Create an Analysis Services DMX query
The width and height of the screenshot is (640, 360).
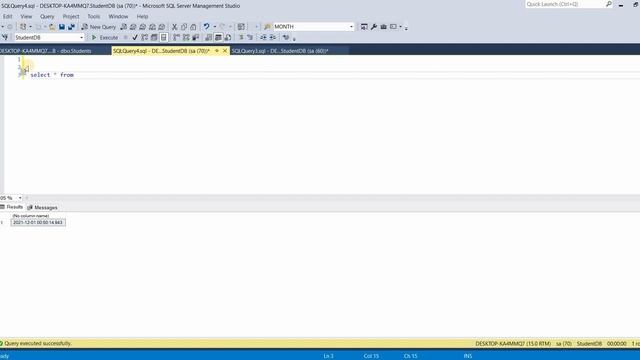click(142, 27)
